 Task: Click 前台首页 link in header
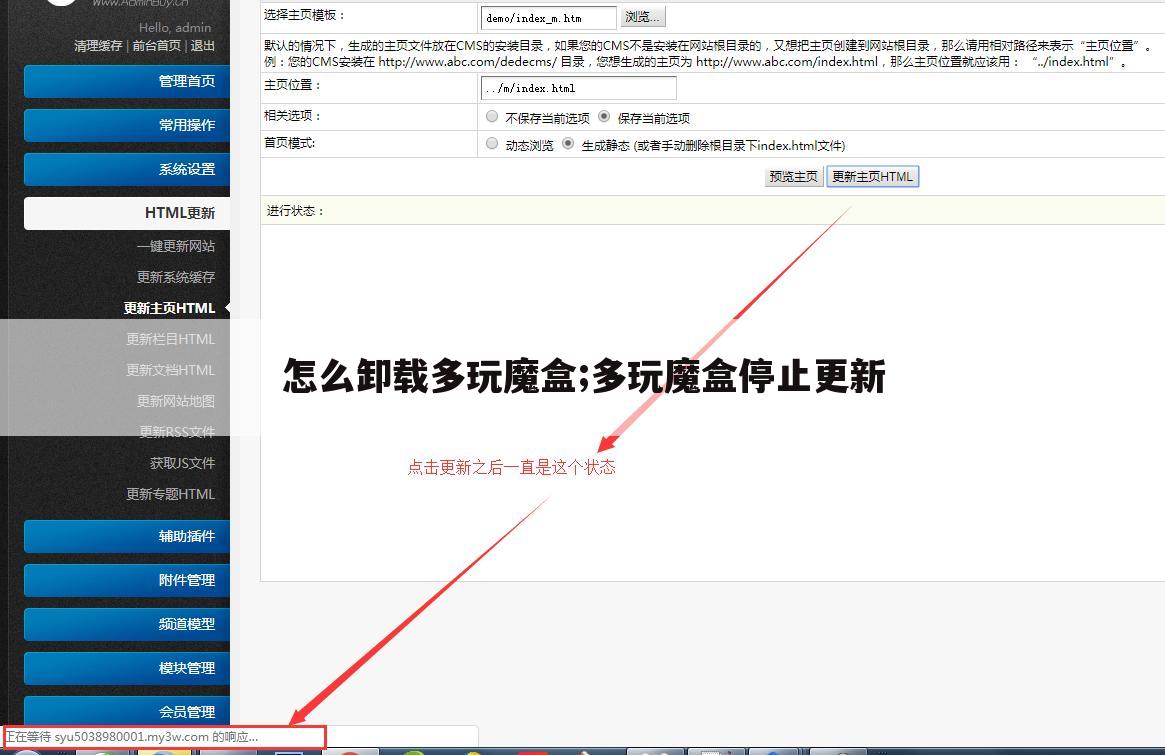156,45
